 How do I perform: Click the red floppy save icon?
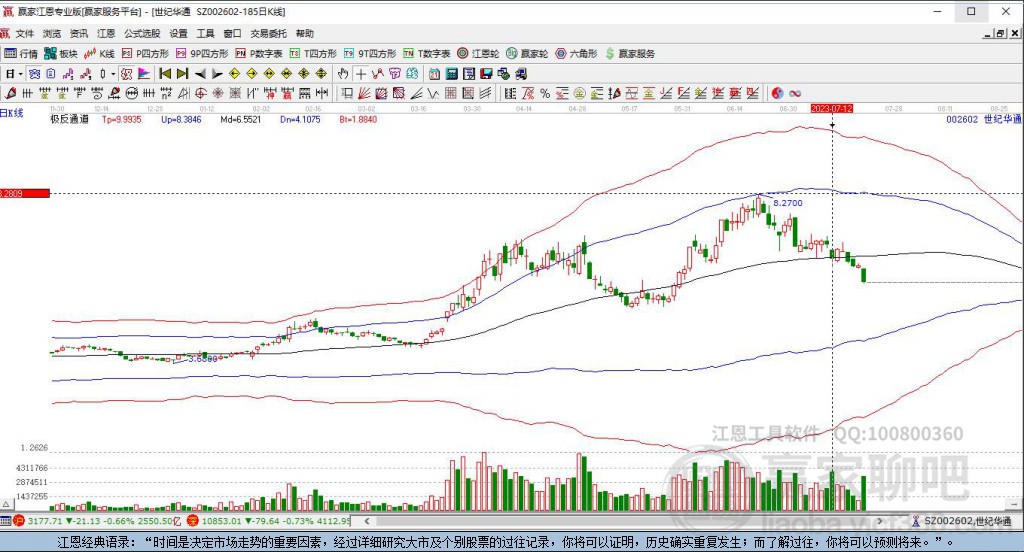click(487, 74)
